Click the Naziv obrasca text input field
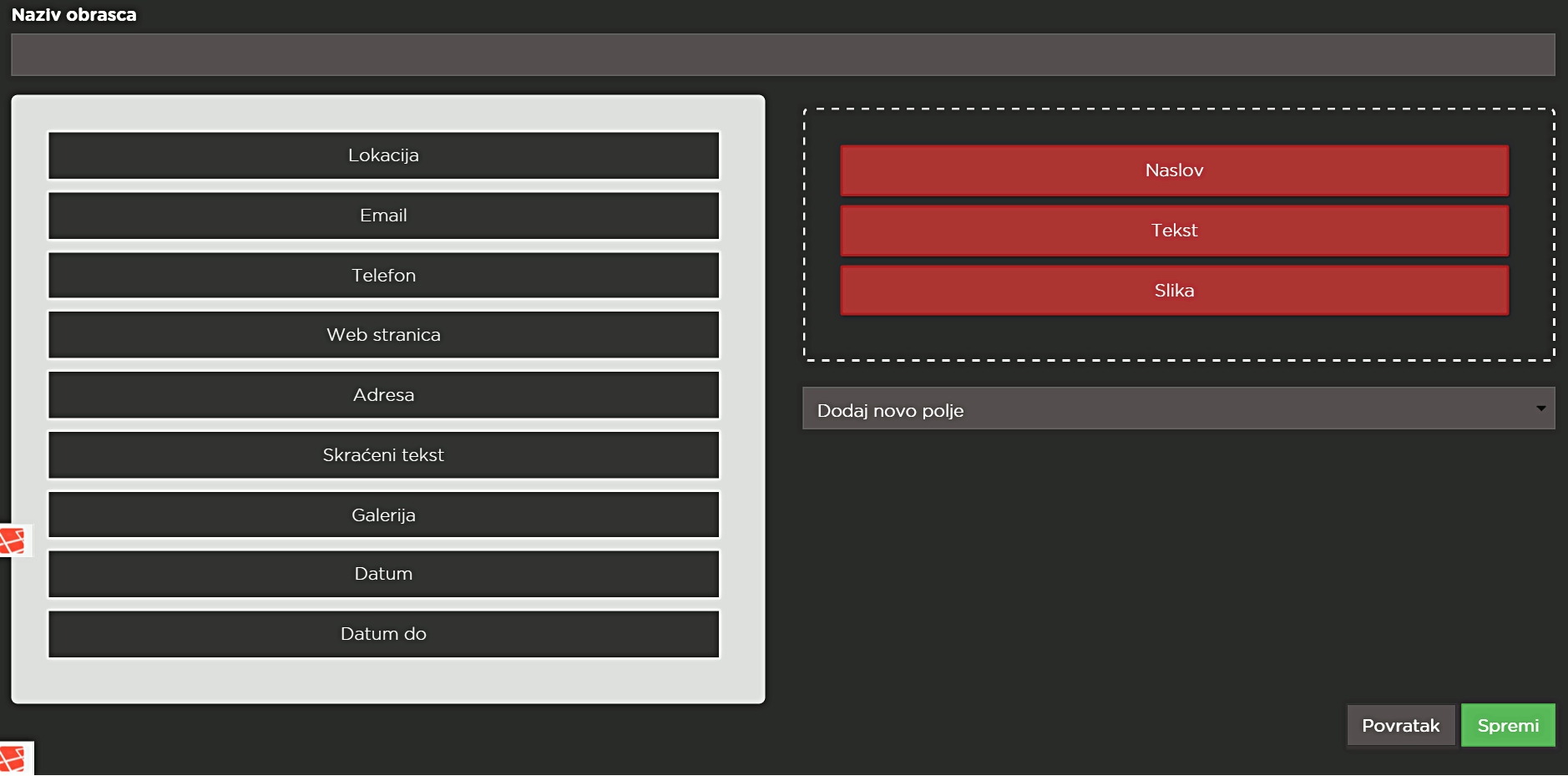 [782, 55]
